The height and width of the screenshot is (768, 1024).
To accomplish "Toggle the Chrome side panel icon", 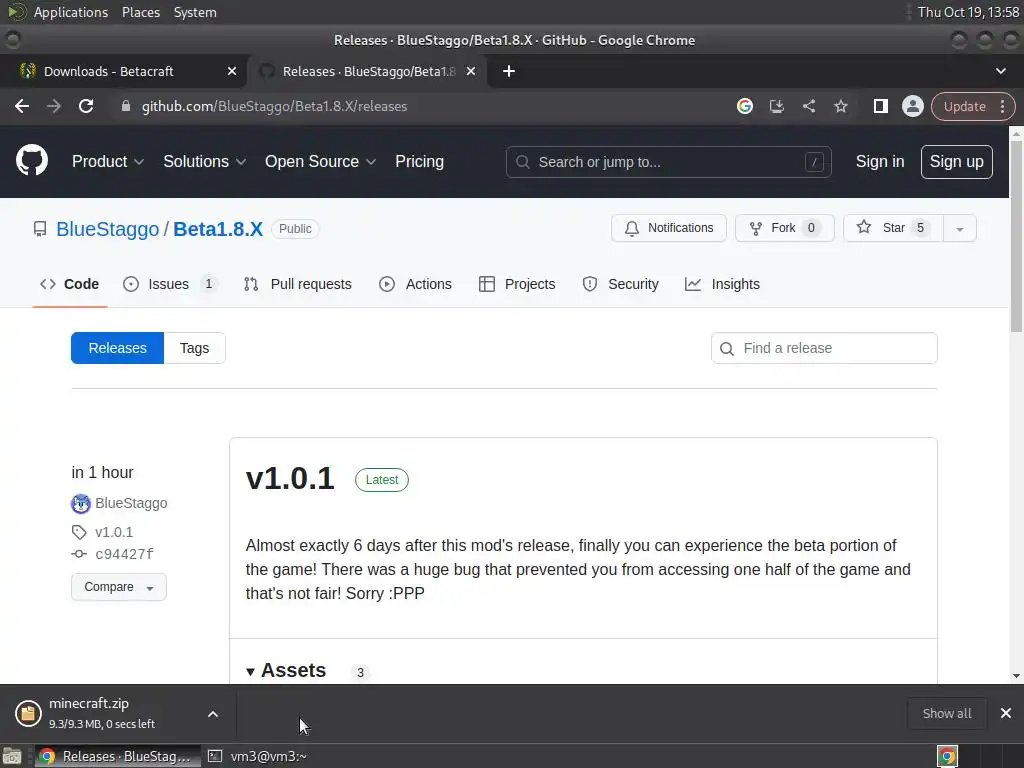I will tap(880, 106).
